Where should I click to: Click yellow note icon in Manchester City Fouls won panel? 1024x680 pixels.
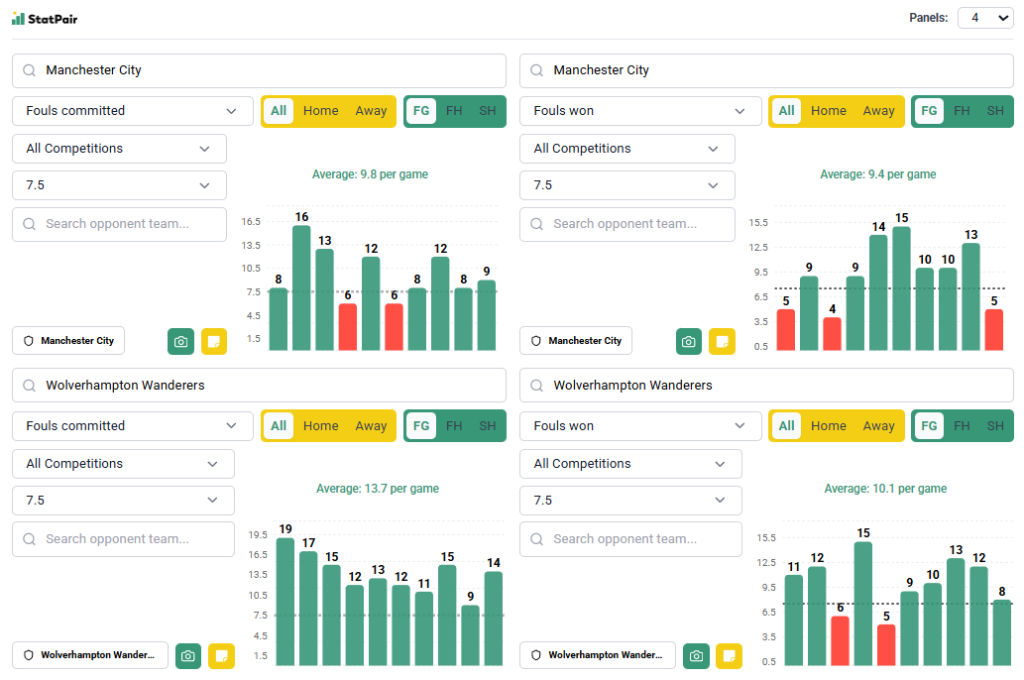coord(722,341)
